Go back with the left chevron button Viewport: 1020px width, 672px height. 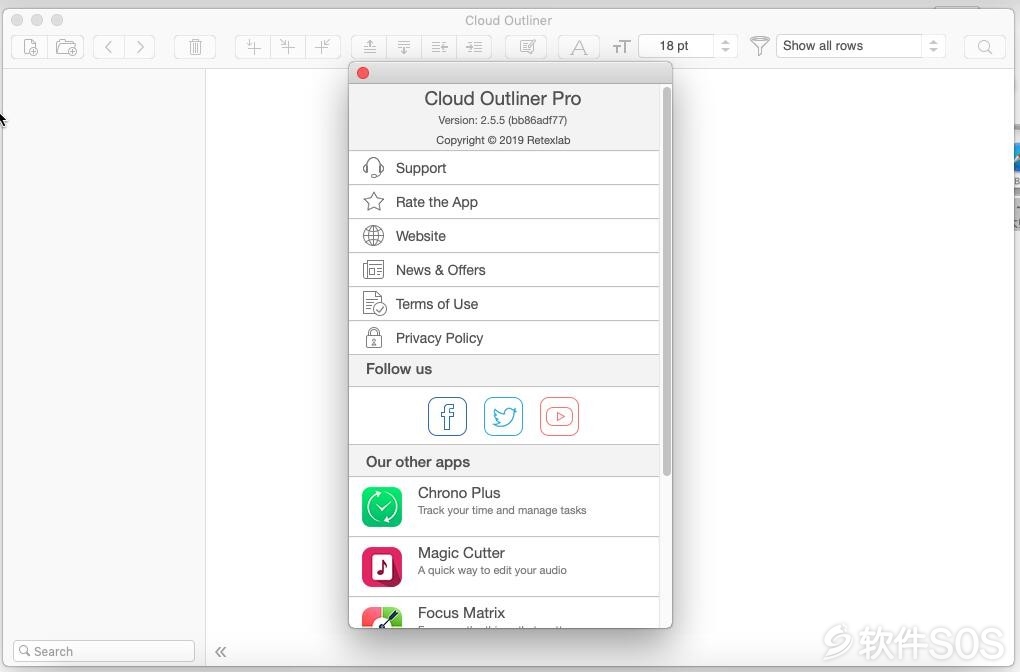pos(109,47)
